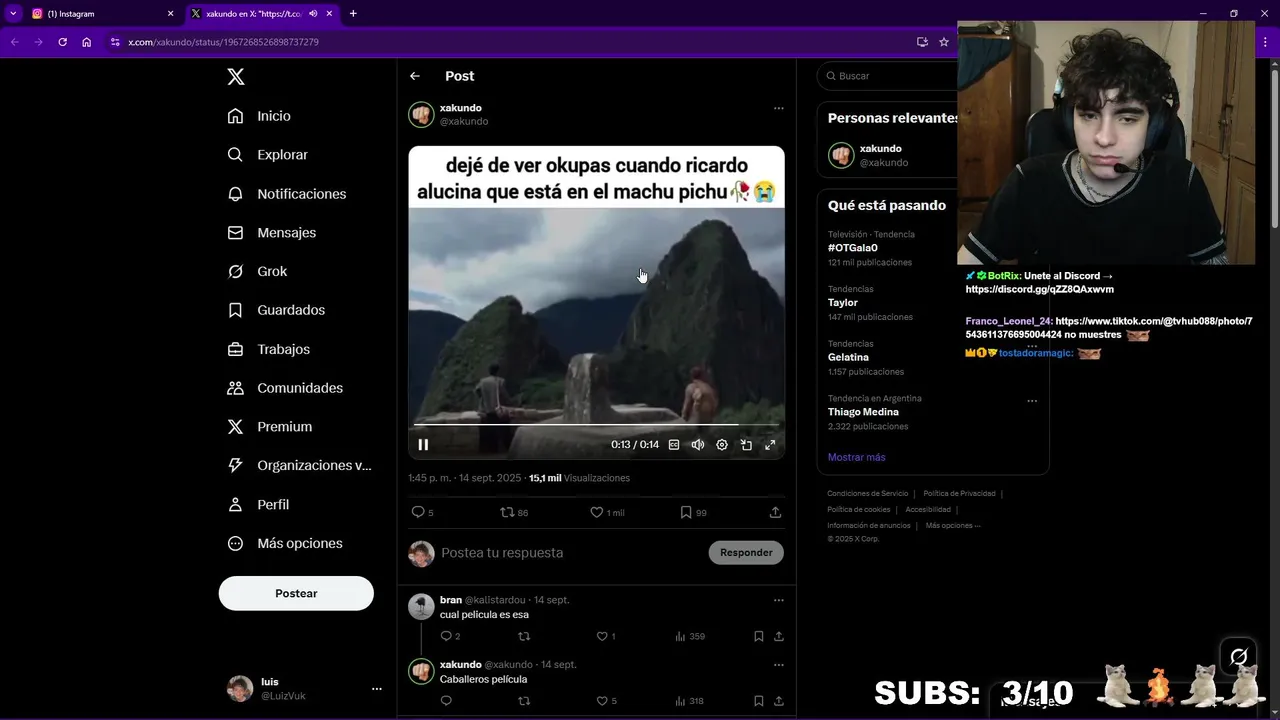1280x720 pixels.
Task: Open Mensajes page
Action: 271,233
